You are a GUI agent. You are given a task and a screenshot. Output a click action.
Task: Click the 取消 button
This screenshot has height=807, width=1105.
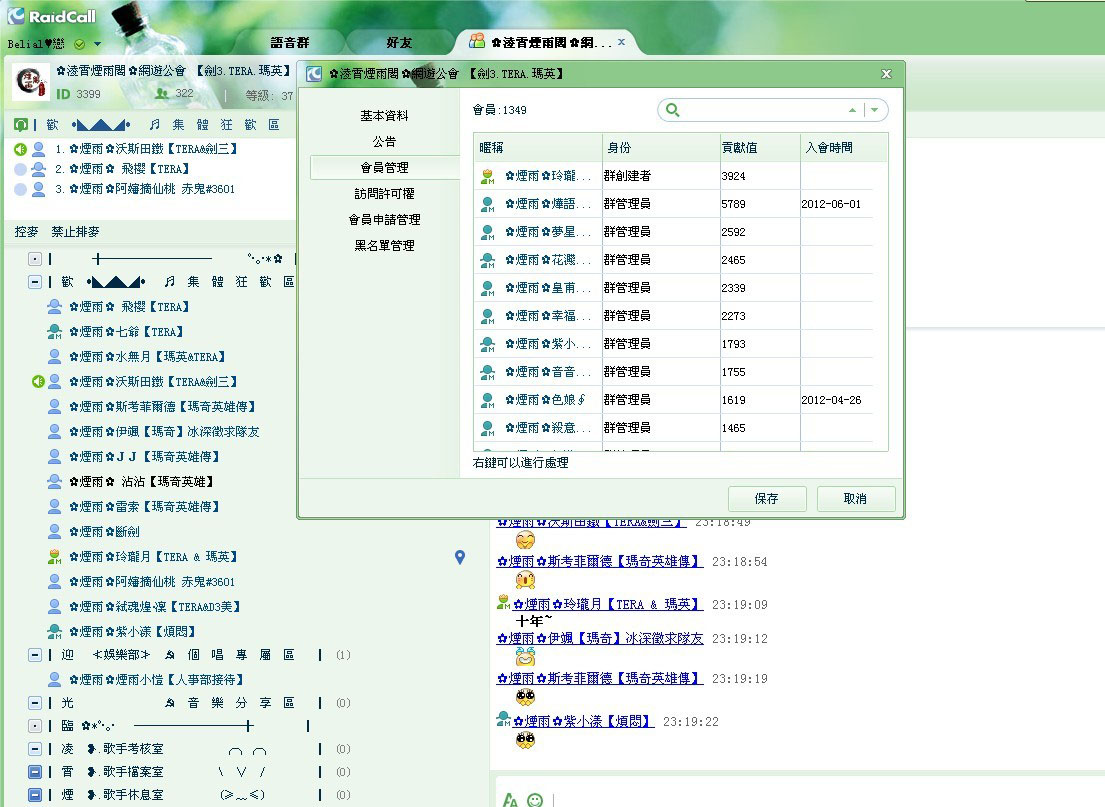(x=855, y=498)
